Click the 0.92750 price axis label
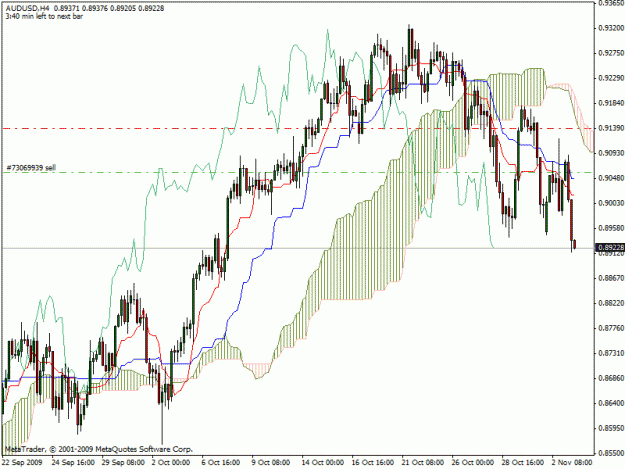 click(611, 53)
